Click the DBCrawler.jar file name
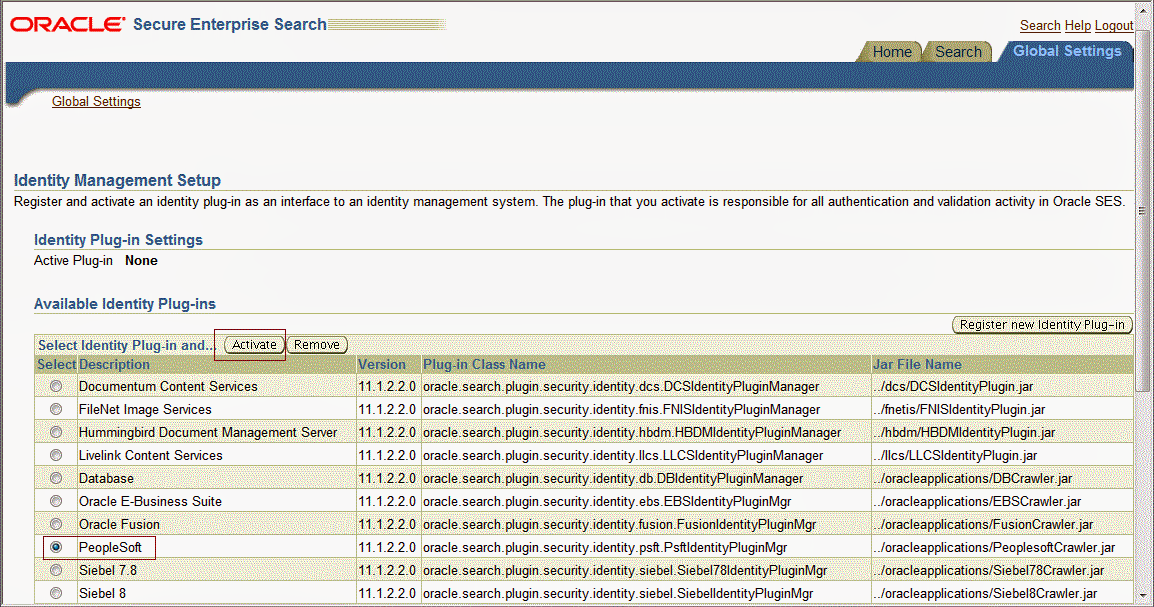Viewport: 1154px width, 607px height. (973, 478)
